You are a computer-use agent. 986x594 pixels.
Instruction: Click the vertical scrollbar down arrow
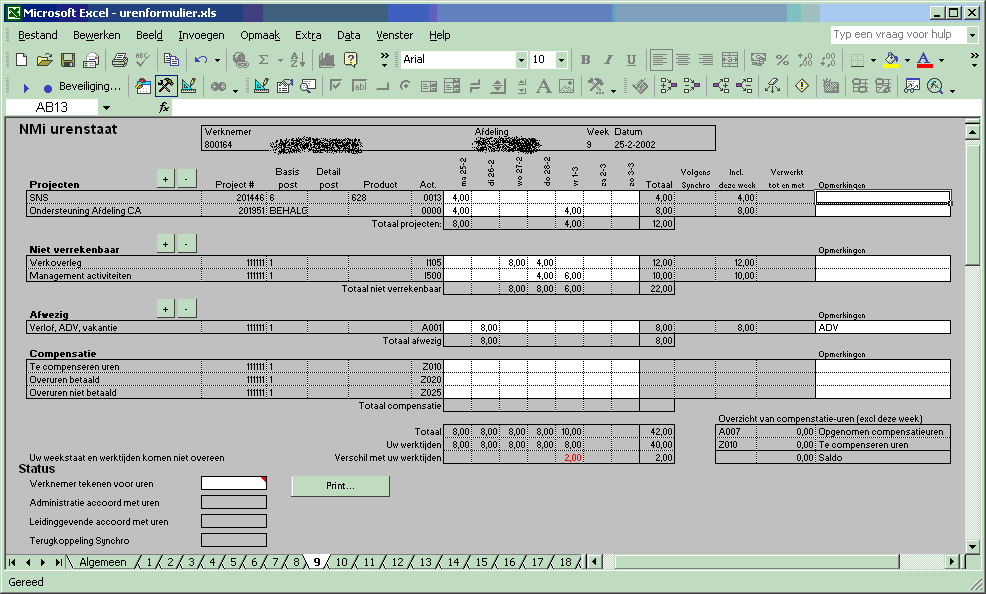tap(972, 546)
